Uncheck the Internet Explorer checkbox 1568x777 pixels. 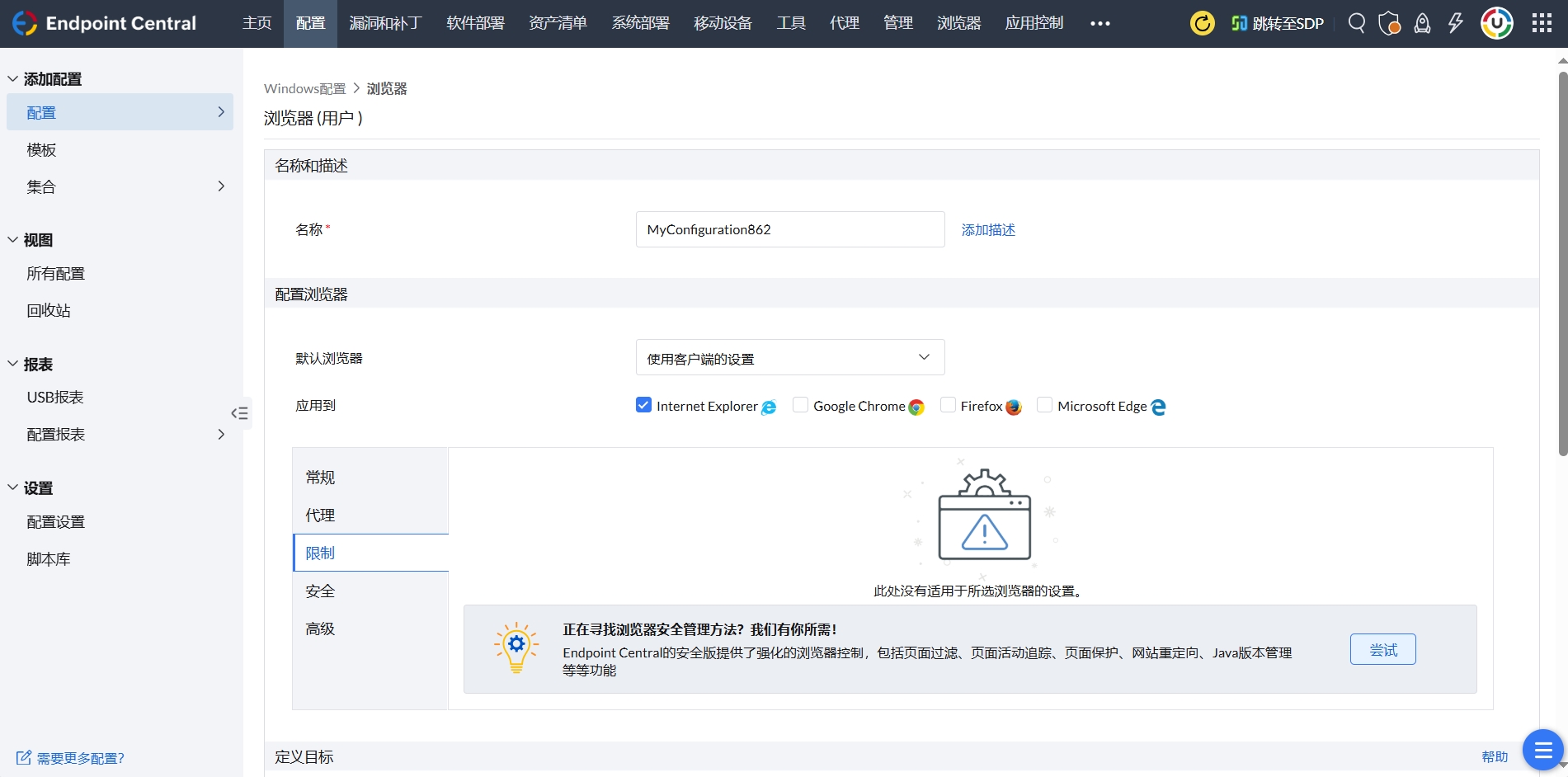[x=643, y=405]
